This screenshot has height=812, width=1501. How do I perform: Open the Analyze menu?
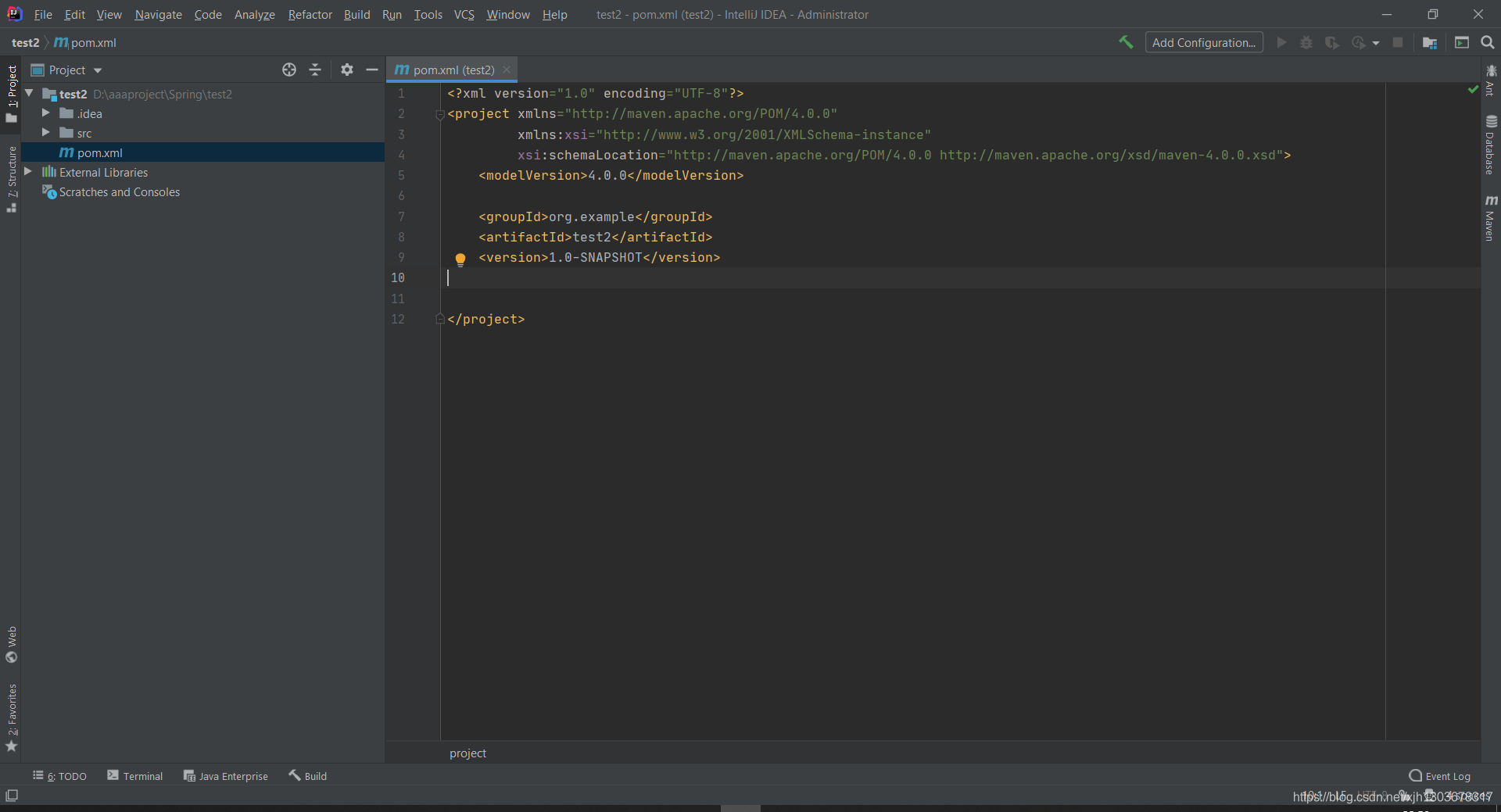pos(255,14)
